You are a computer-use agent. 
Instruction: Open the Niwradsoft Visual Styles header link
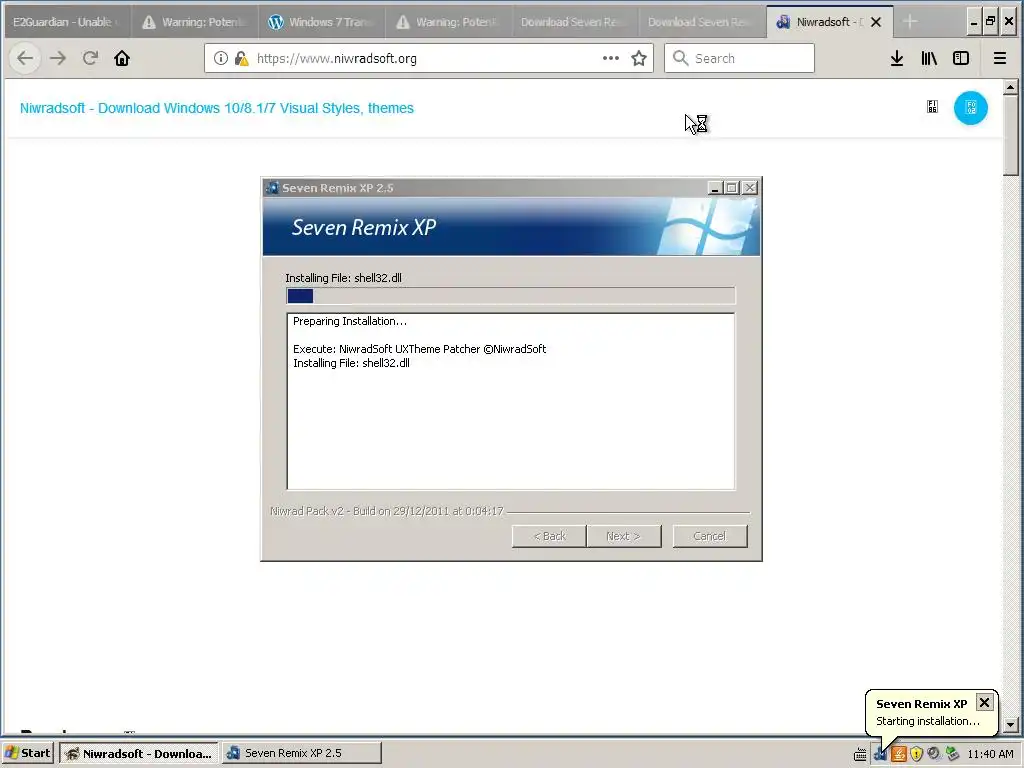pyautogui.click(x=217, y=108)
